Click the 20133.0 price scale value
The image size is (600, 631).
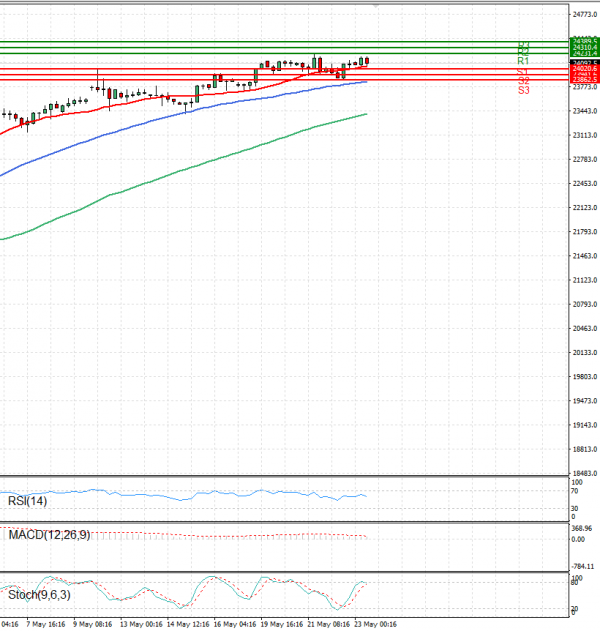tap(585, 353)
